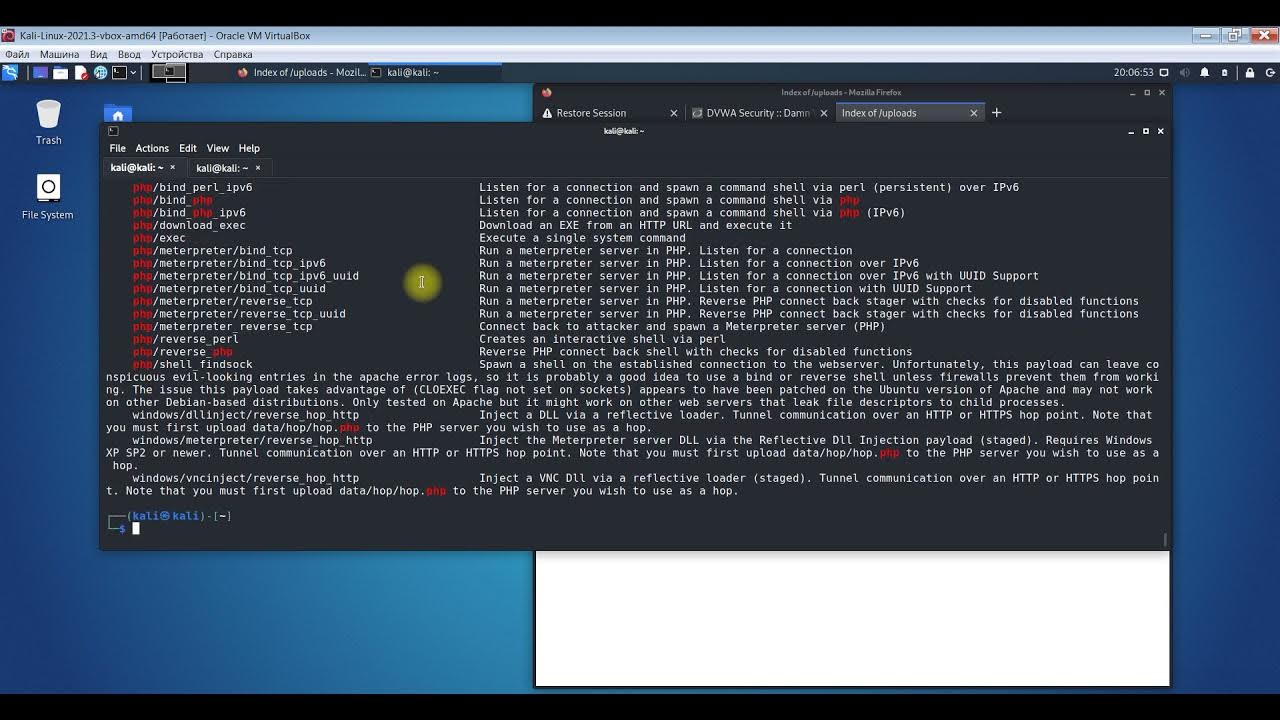
Task: Launch the web browser from panel globe icon
Action: pos(100,72)
